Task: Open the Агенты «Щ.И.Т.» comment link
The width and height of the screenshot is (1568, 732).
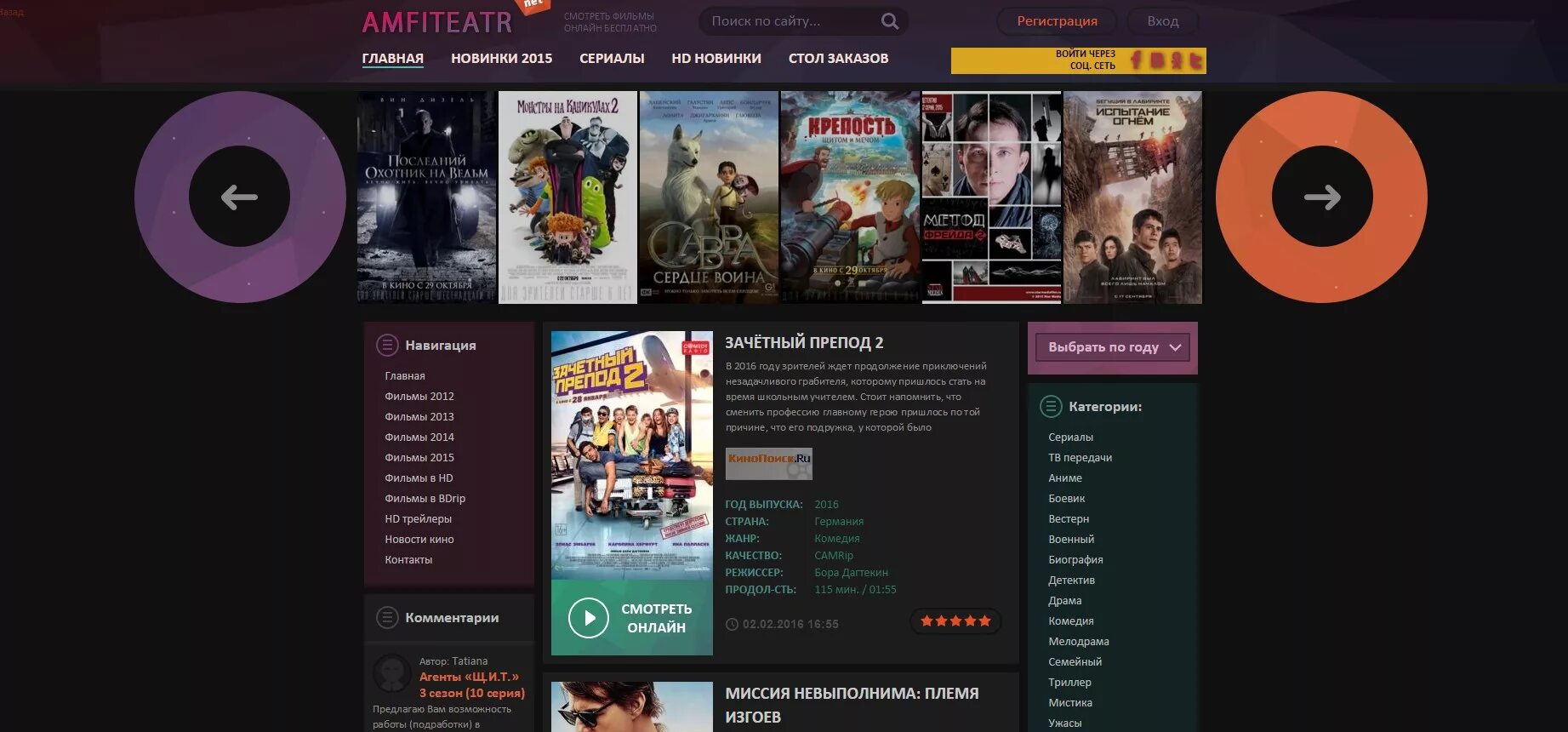Action: 472,685
